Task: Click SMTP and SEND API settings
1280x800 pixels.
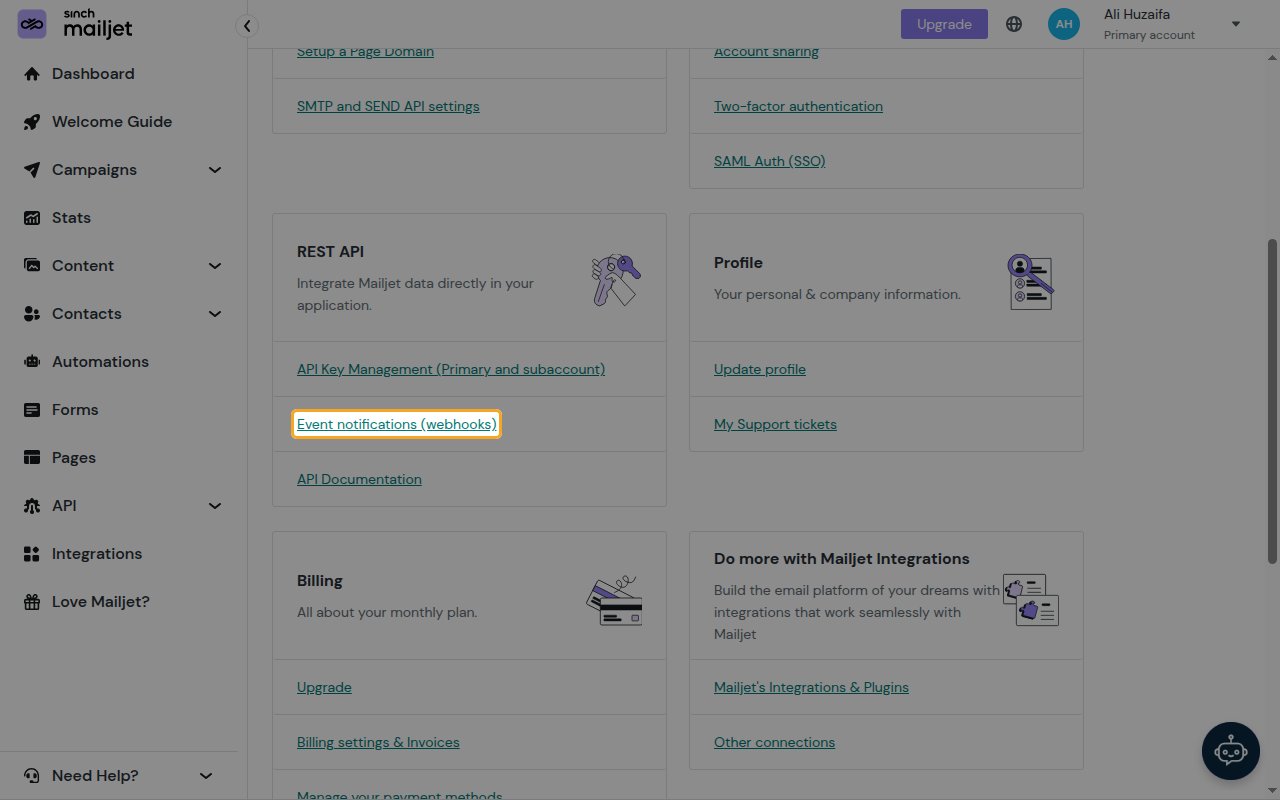Action: (x=388, y=106)
